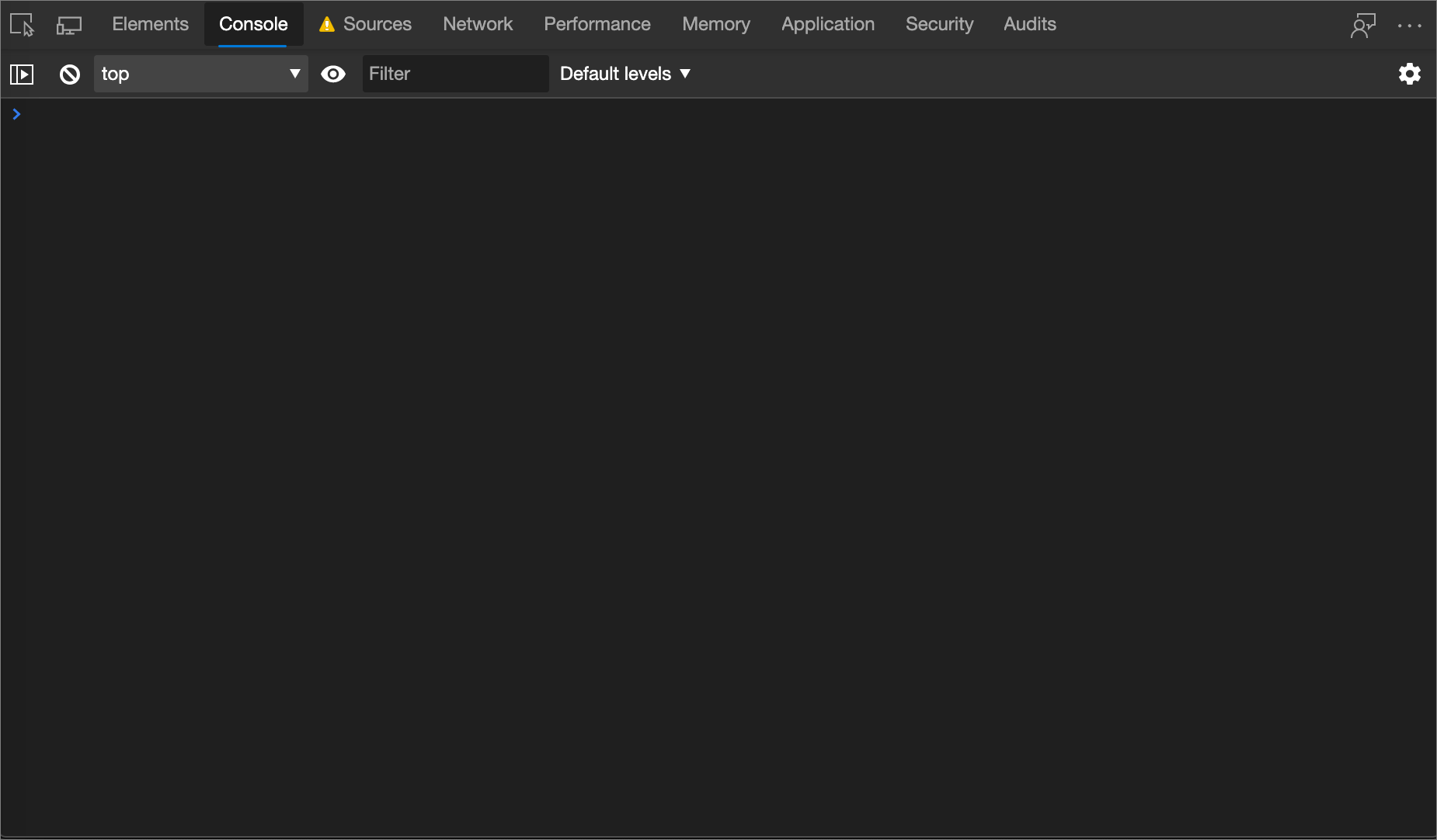
Task: Expand the top frame selector arrow
Action: [x=295, y=74]
